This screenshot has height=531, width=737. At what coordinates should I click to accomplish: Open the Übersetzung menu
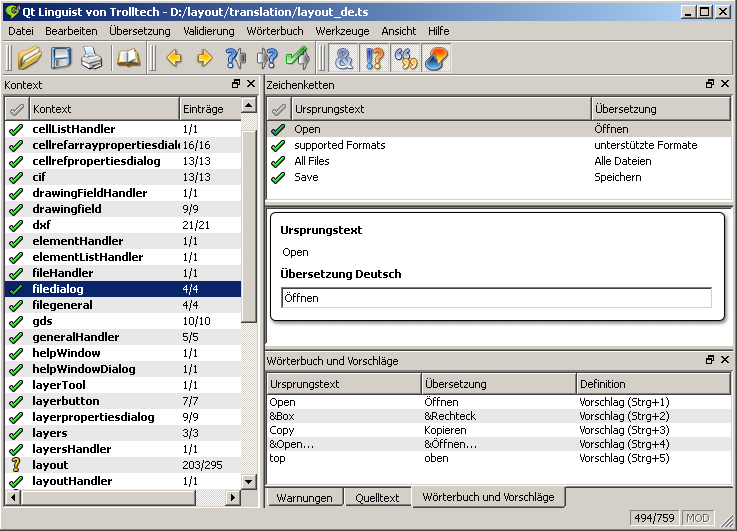(139, 31)
